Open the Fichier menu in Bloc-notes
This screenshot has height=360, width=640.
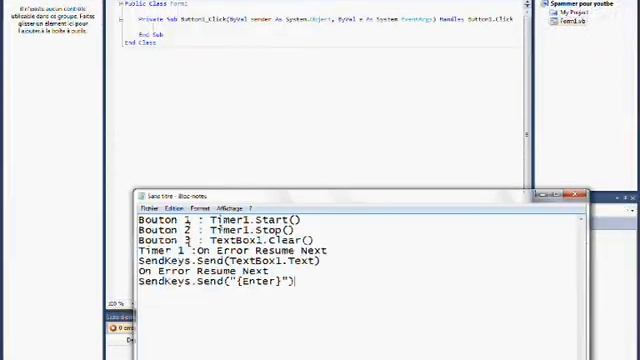pos(149,208)
